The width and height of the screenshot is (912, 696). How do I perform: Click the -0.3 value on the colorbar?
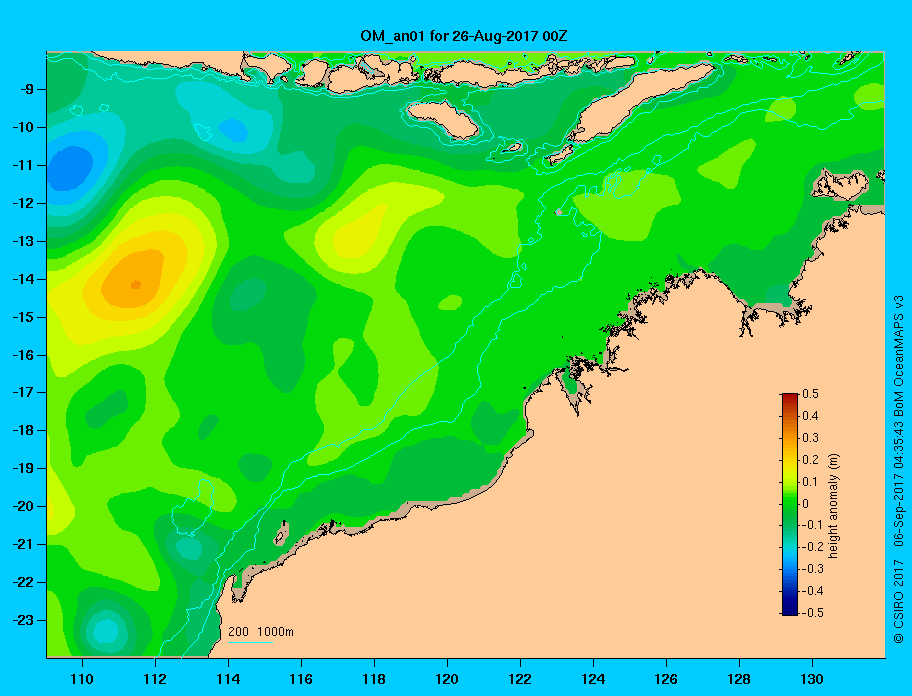tap(813, 569)
